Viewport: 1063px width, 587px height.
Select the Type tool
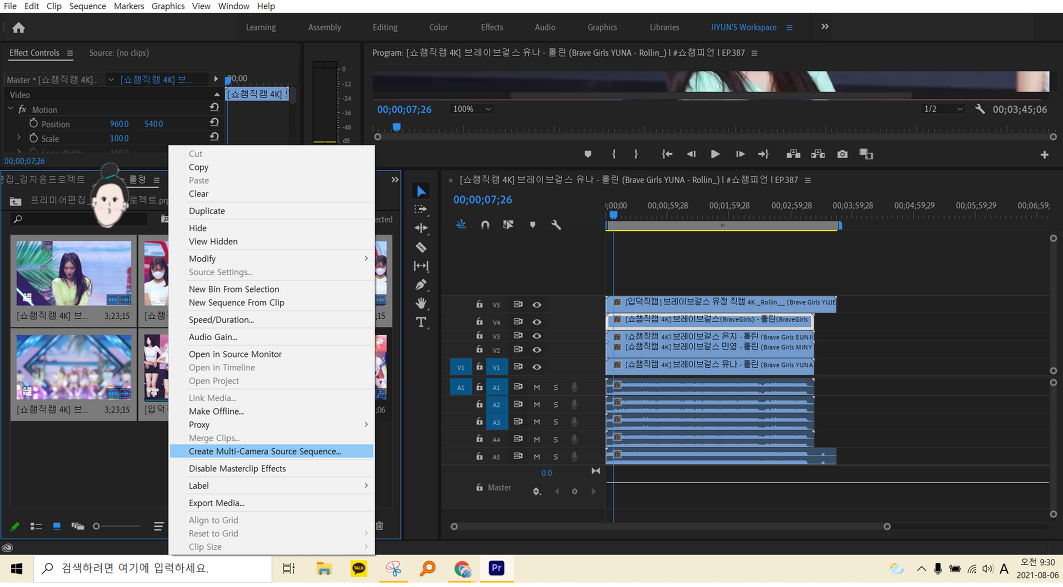click(421, 322)
